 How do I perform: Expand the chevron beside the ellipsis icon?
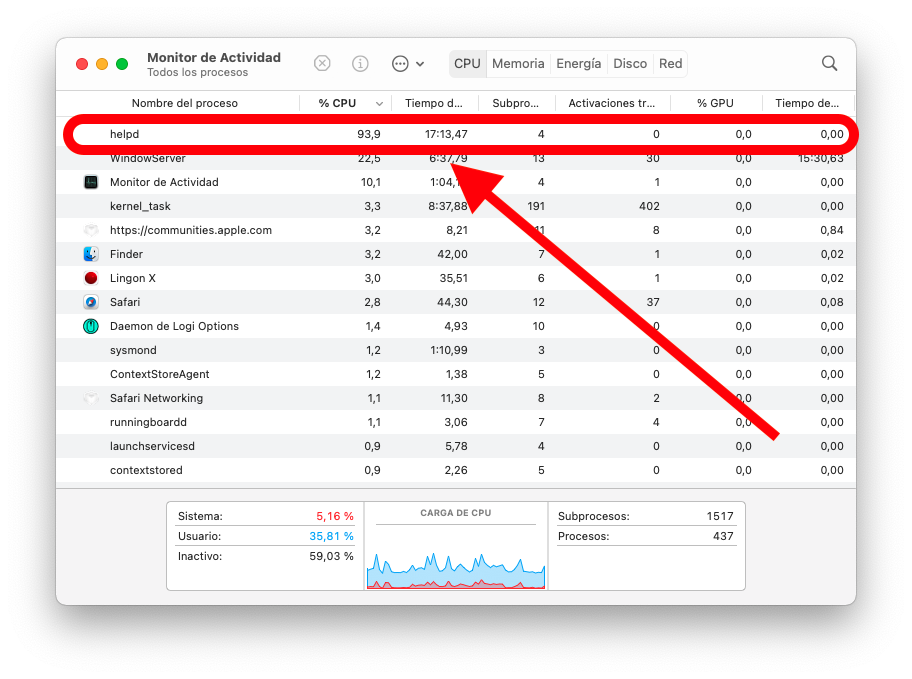tap(420, 64)
